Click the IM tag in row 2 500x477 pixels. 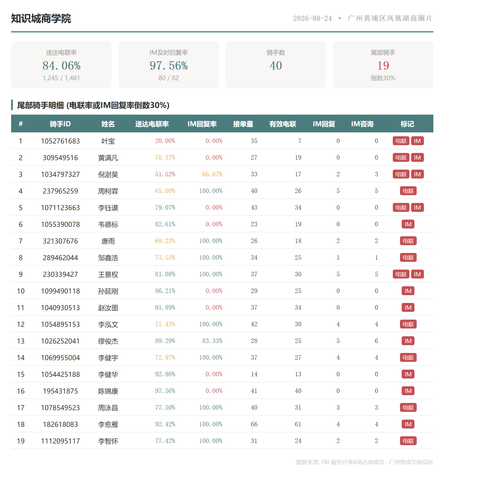tap(417, 157)
